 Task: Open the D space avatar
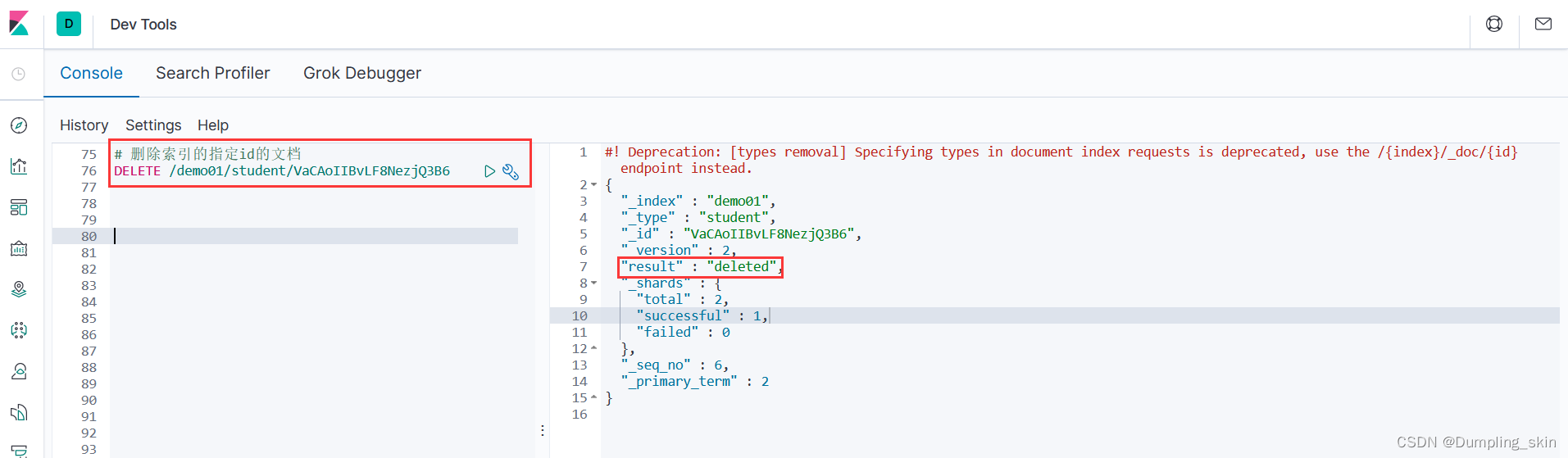[69, 24]
